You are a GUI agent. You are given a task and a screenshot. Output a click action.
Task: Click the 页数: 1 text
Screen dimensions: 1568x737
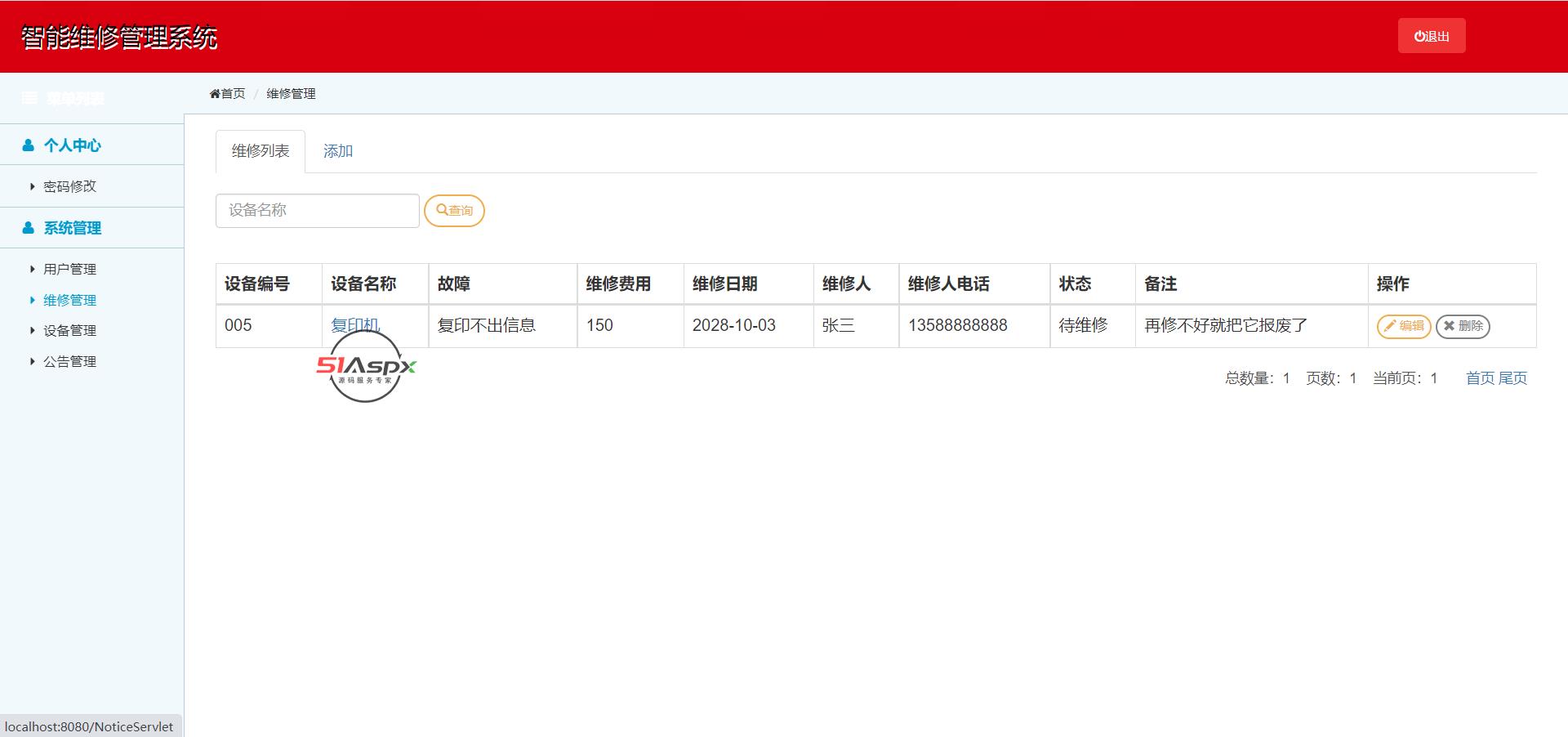[x=1331, y=378]
